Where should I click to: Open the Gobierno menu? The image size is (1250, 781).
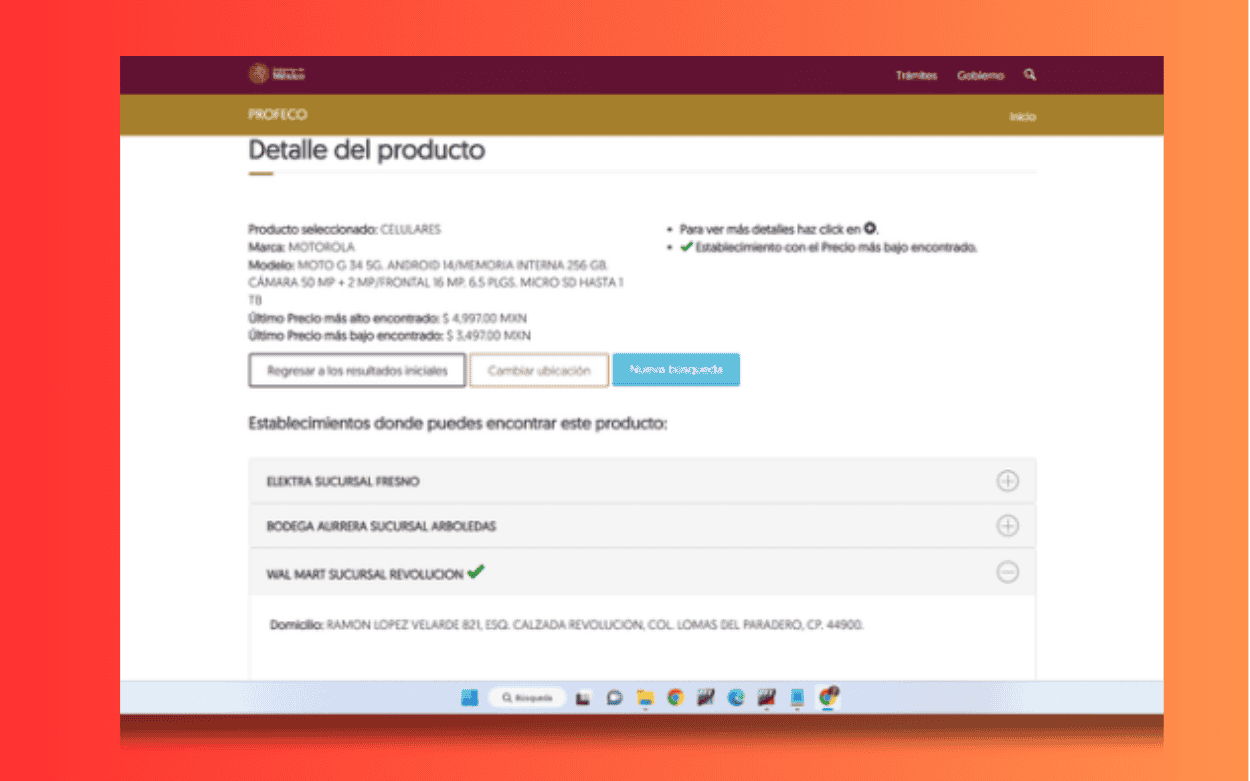980,76
